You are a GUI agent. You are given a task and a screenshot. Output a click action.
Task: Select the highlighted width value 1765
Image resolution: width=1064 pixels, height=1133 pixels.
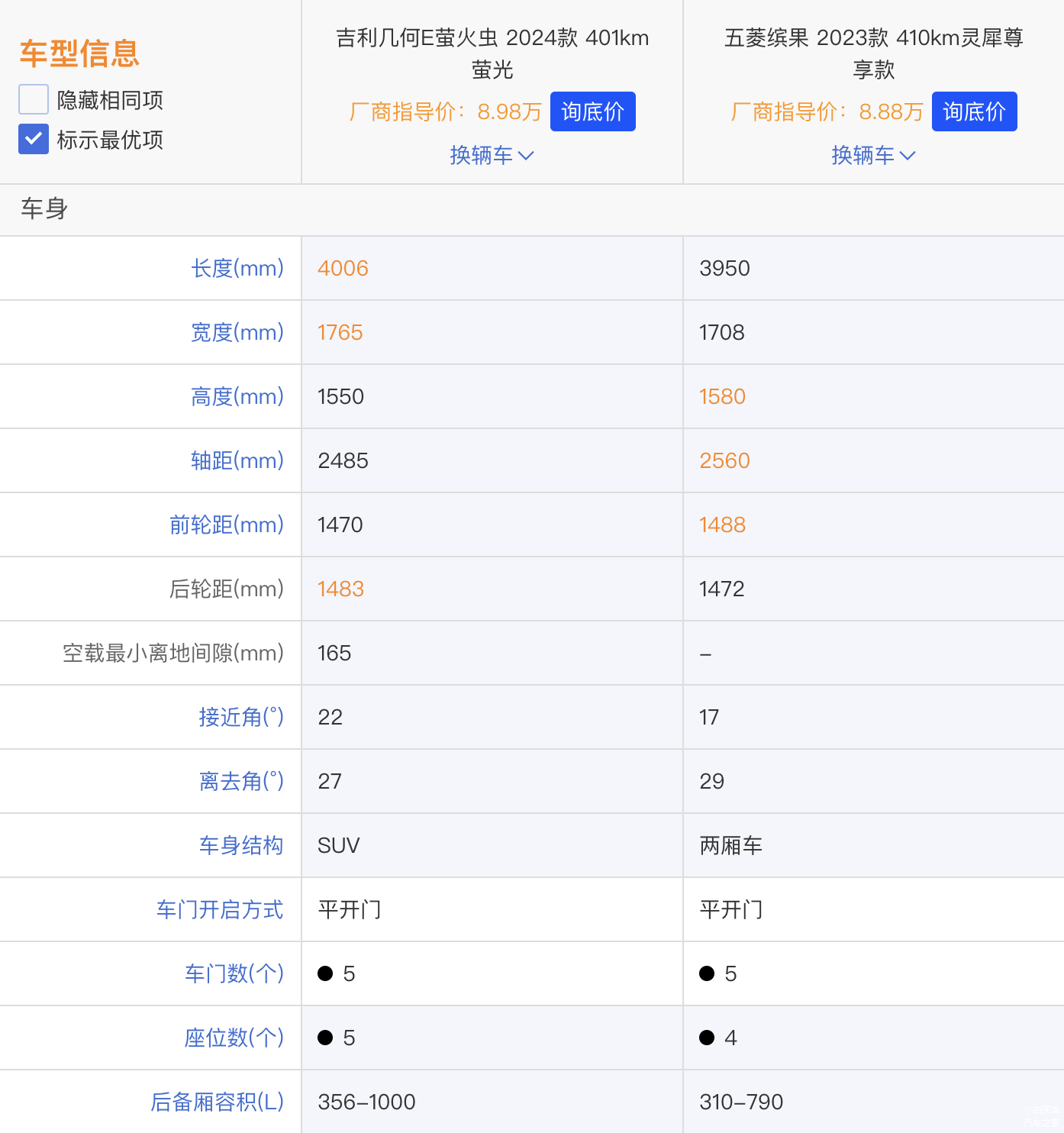tap(340, 332)
